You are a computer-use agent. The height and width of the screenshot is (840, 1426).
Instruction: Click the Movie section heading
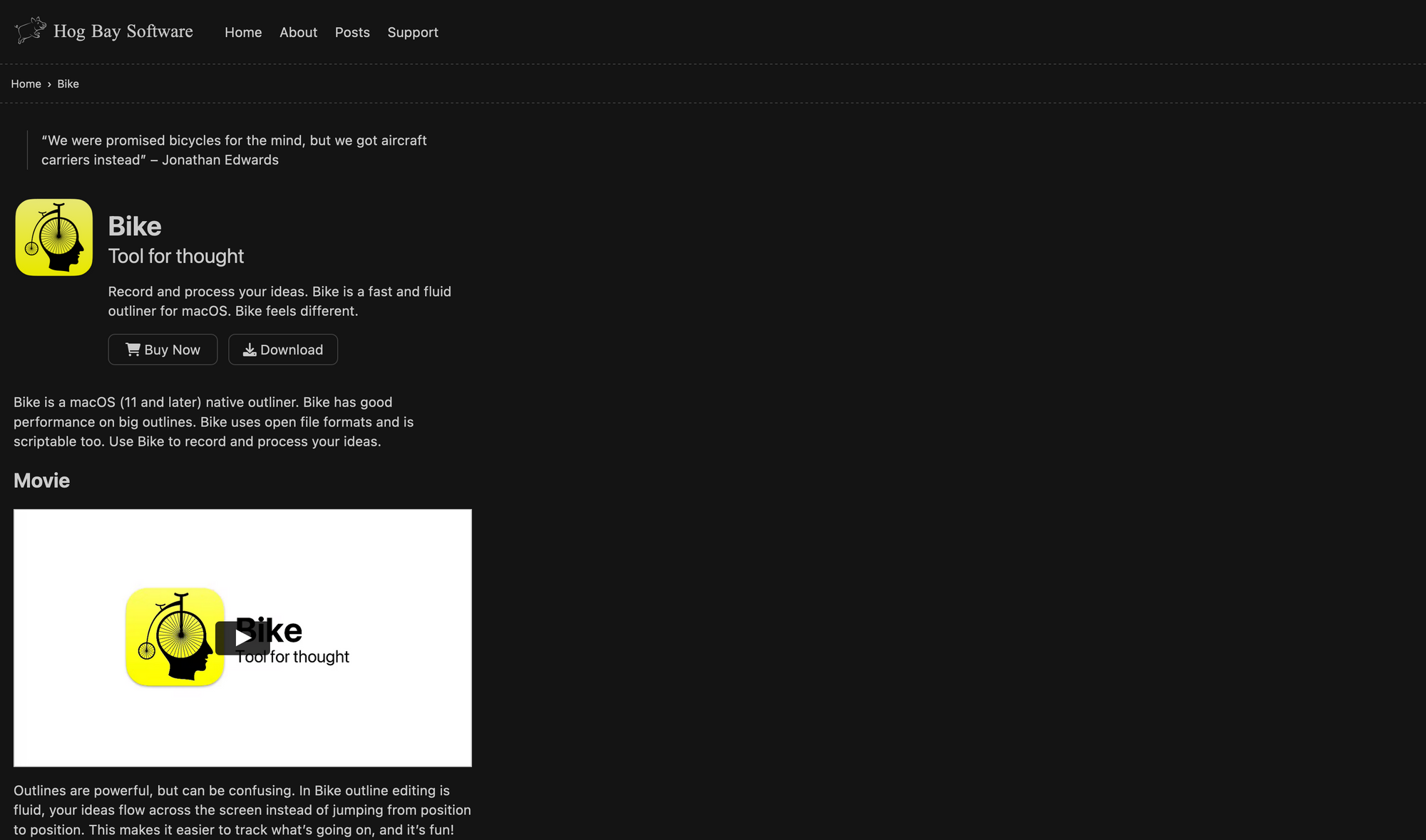point(41,481)
